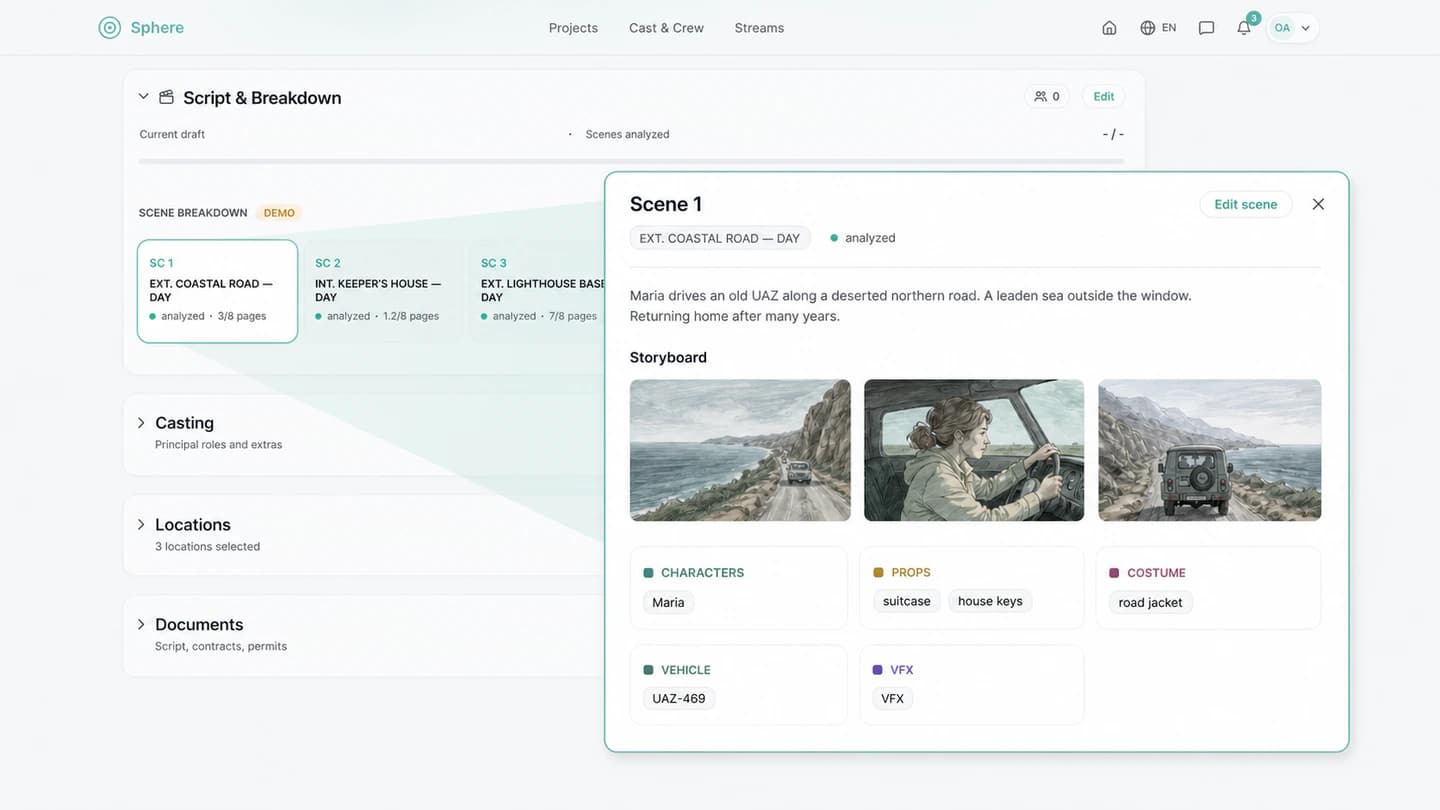
Task: Click the house keys prop chip
Action: (990, 601)
